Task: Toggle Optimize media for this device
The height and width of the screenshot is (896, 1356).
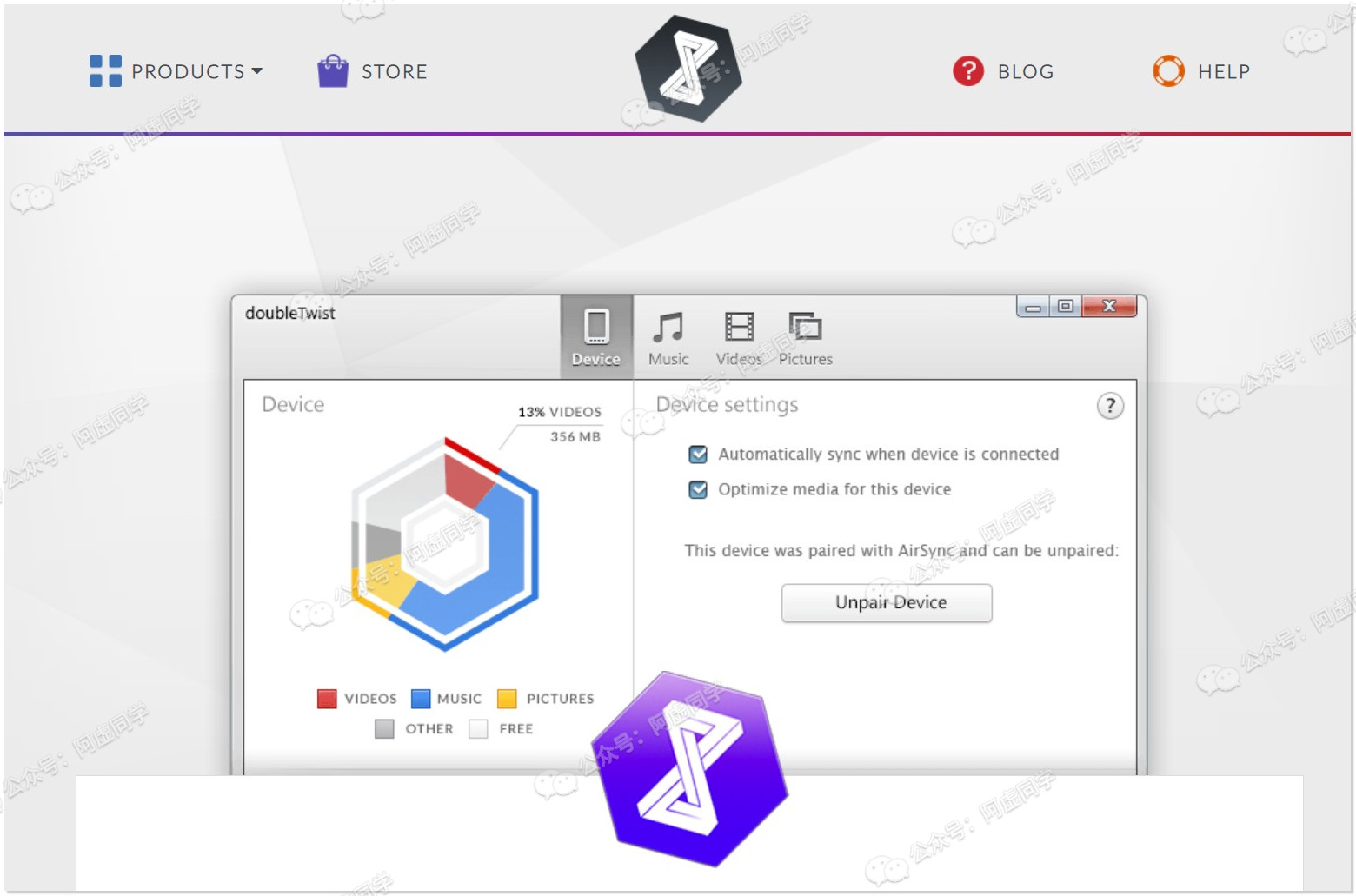Action: click(x=698, y=489)
